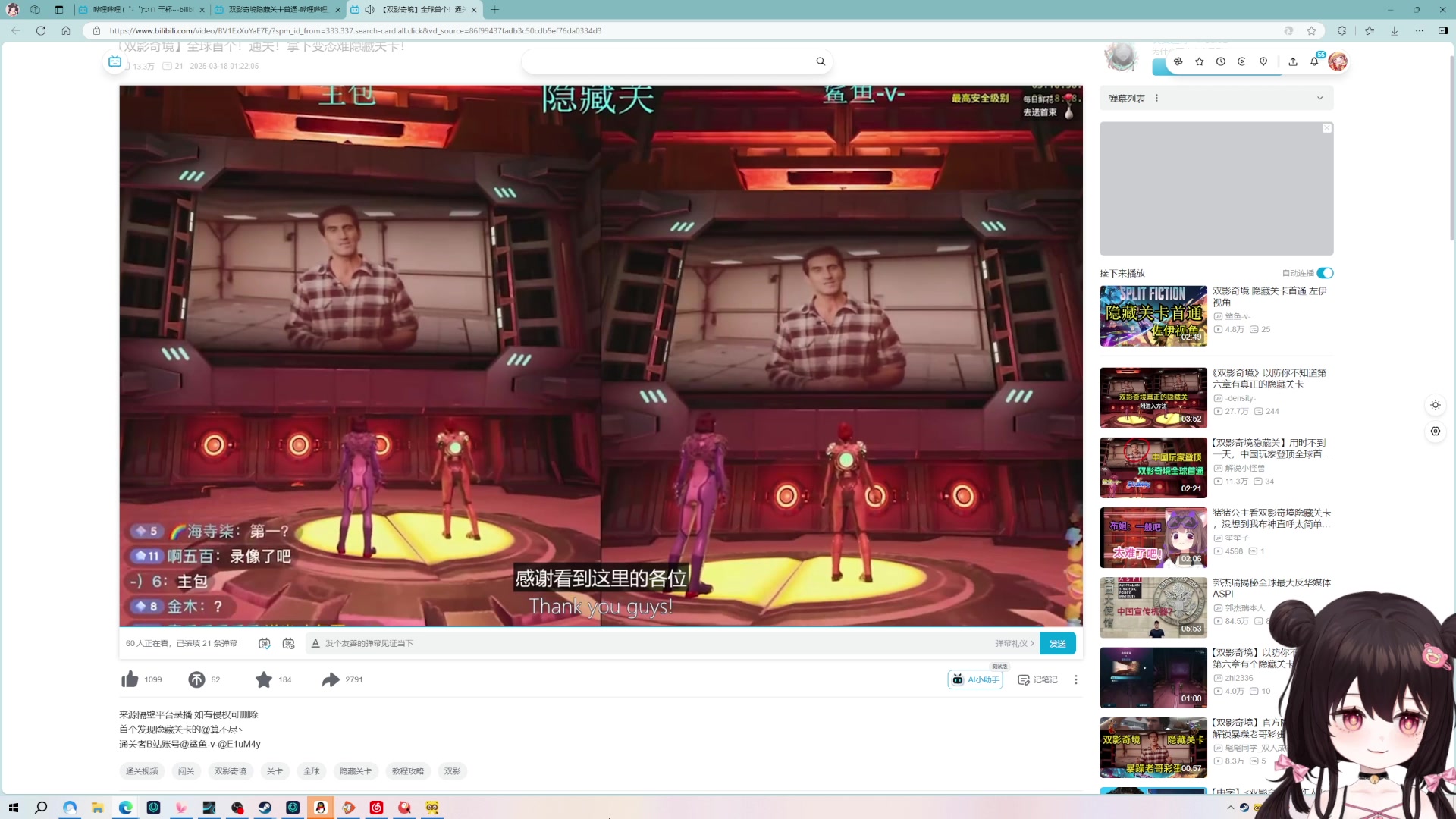Close the active 【双影奇境】全球首个 tab
This screenshot has width=1456, height=819.
pyautogui.click(x=474, y=10)
